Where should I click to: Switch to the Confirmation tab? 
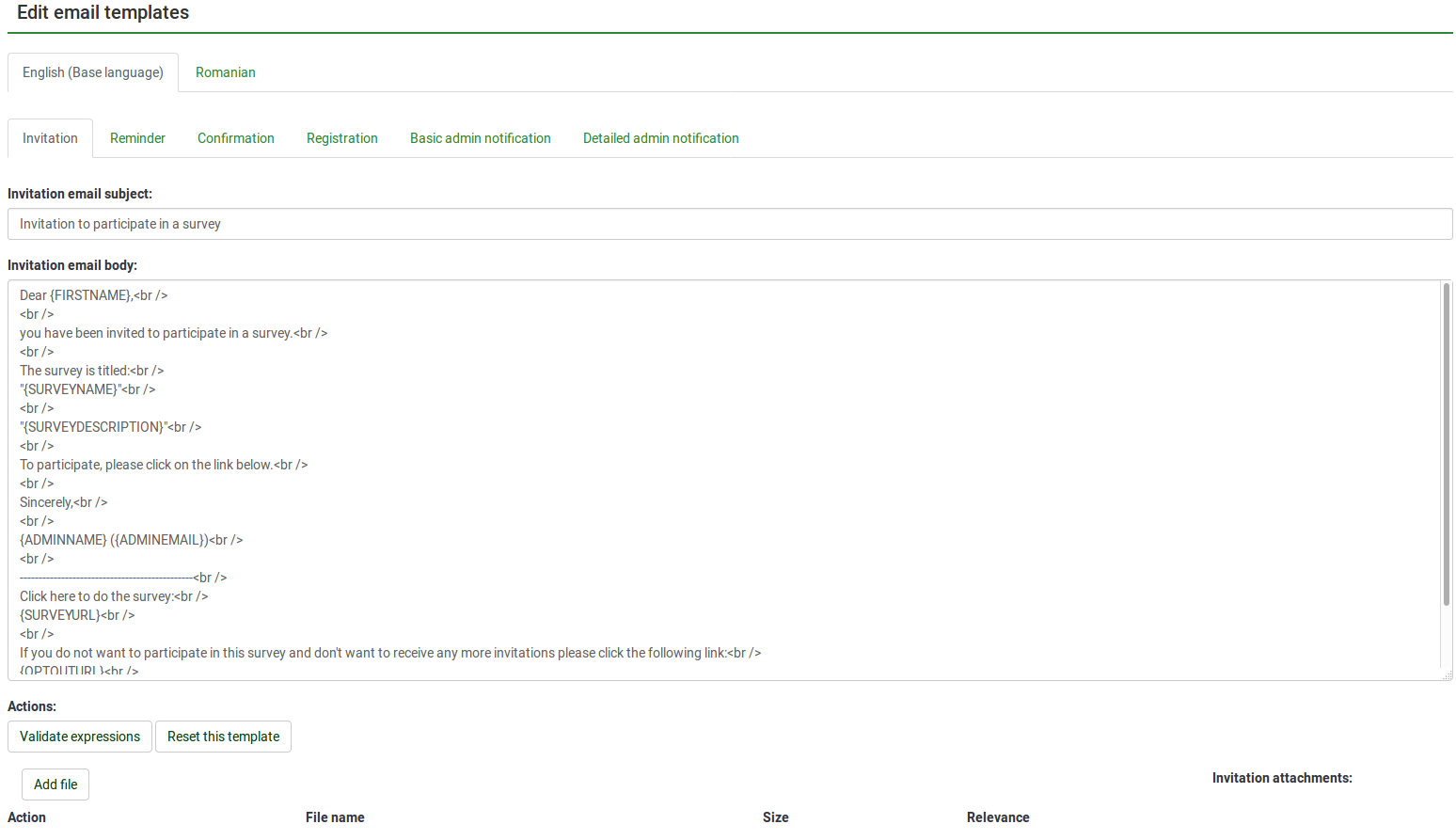[236, 138]
